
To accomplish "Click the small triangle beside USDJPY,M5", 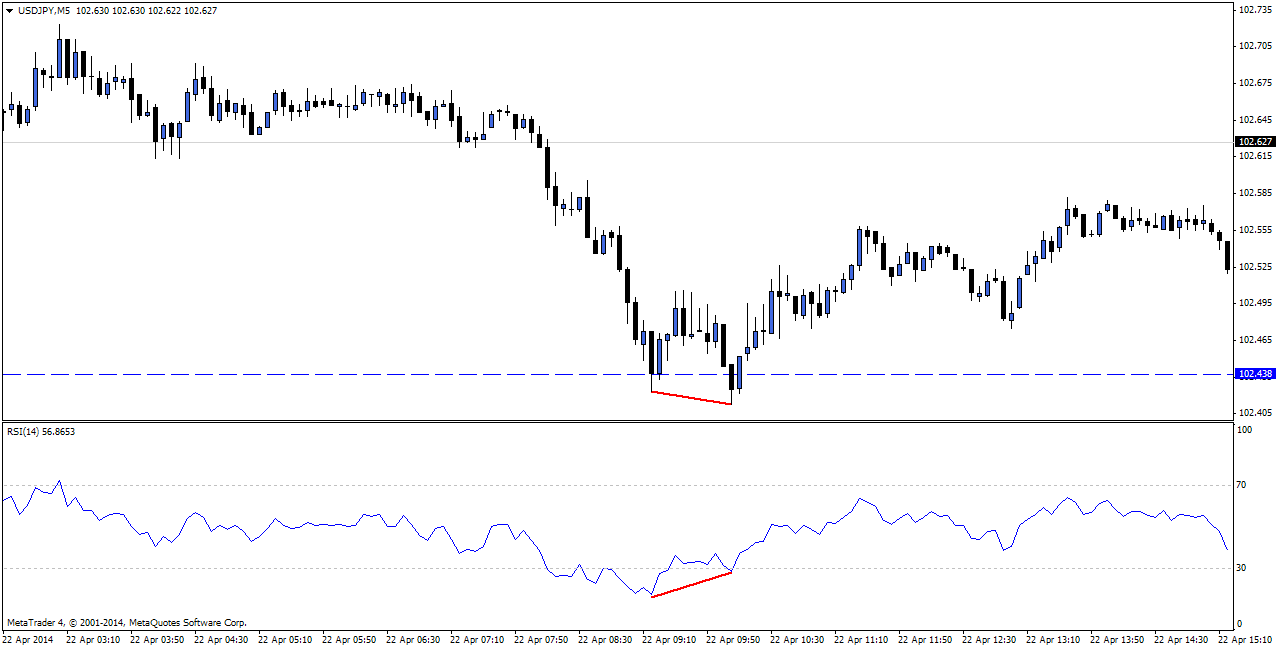I will 9,10.
